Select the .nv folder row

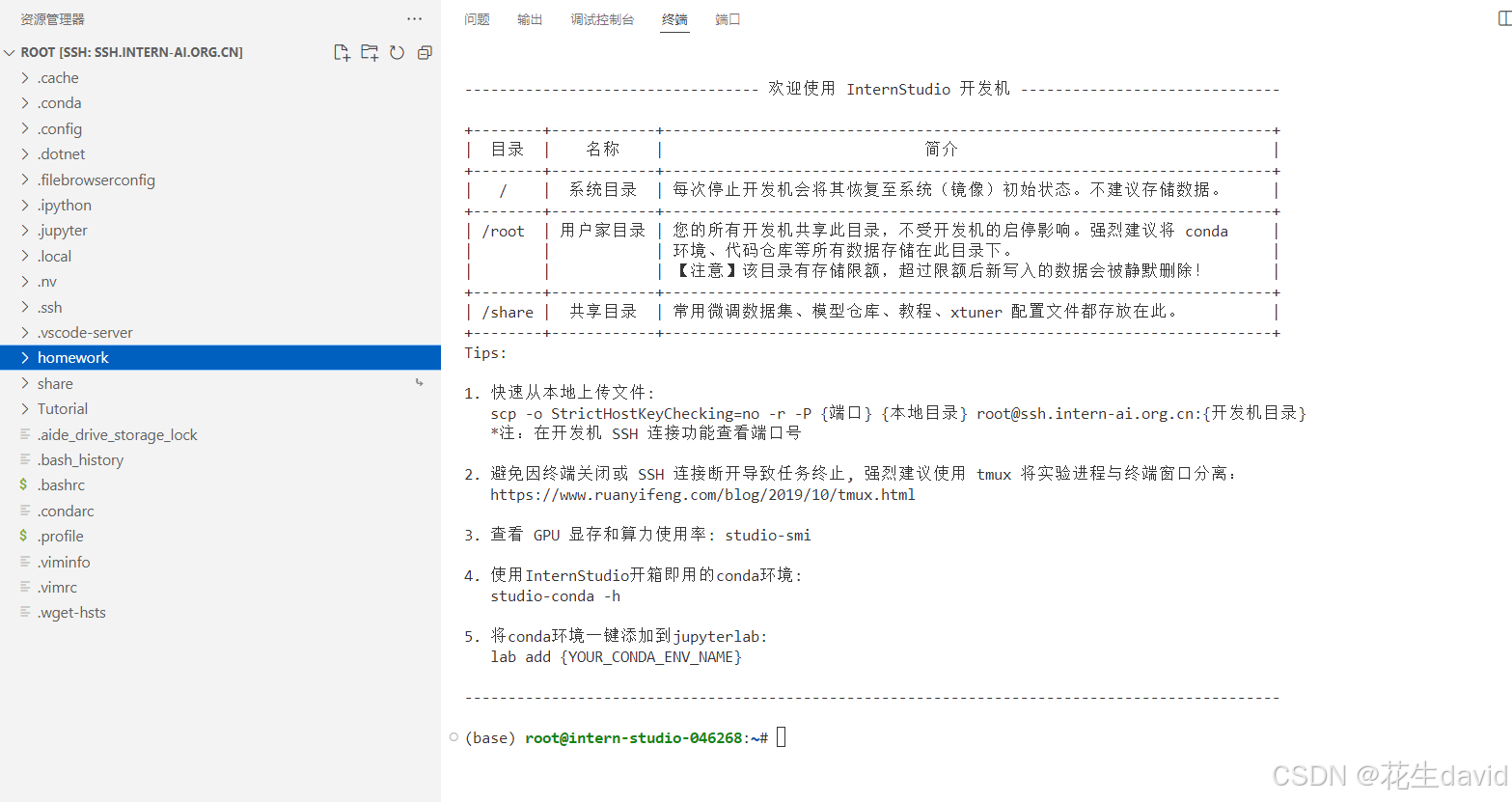pos(220,281)
